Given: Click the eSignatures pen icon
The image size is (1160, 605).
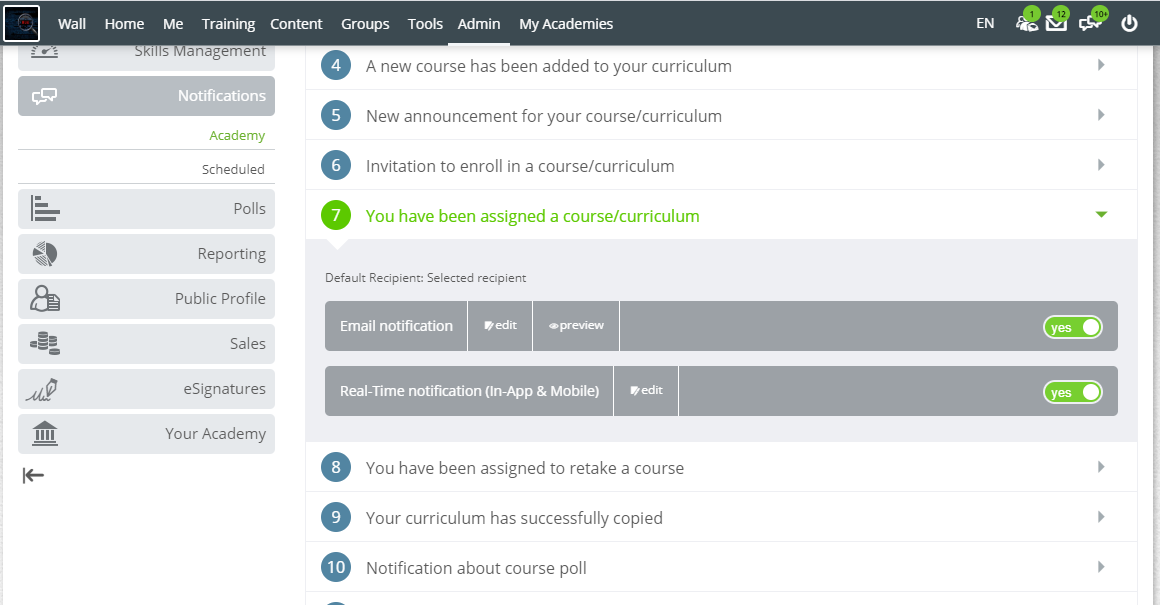Looking at the screenshot, I should (x=42, y=389).
